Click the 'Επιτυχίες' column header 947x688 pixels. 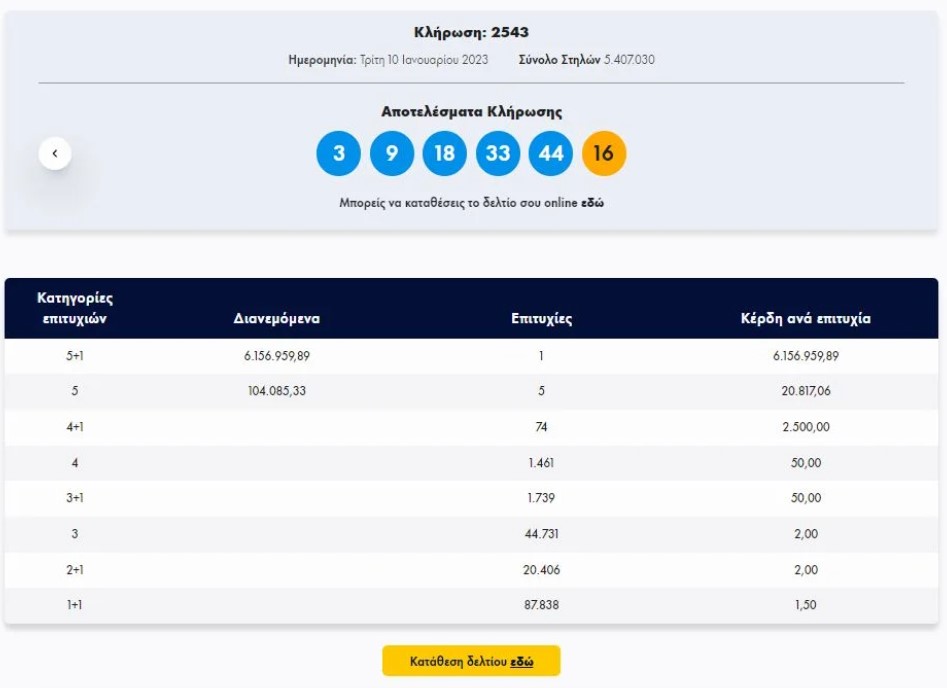(x=541, y=319)
